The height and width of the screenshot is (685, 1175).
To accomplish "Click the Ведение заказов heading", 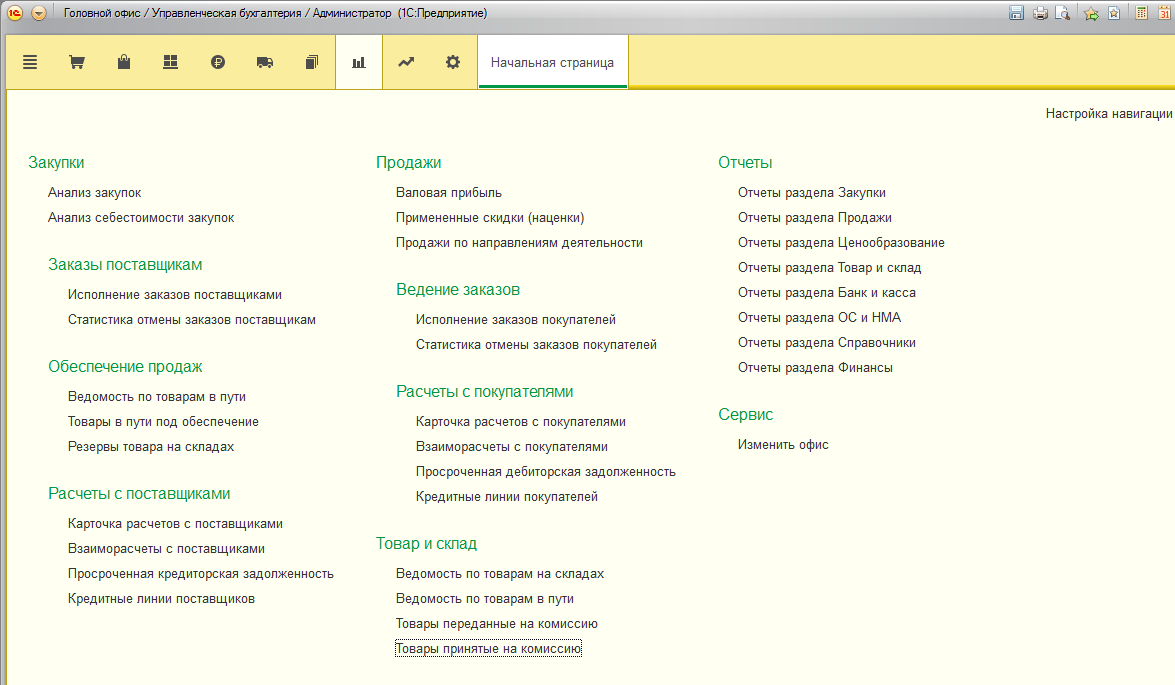I will click(458, 289).
